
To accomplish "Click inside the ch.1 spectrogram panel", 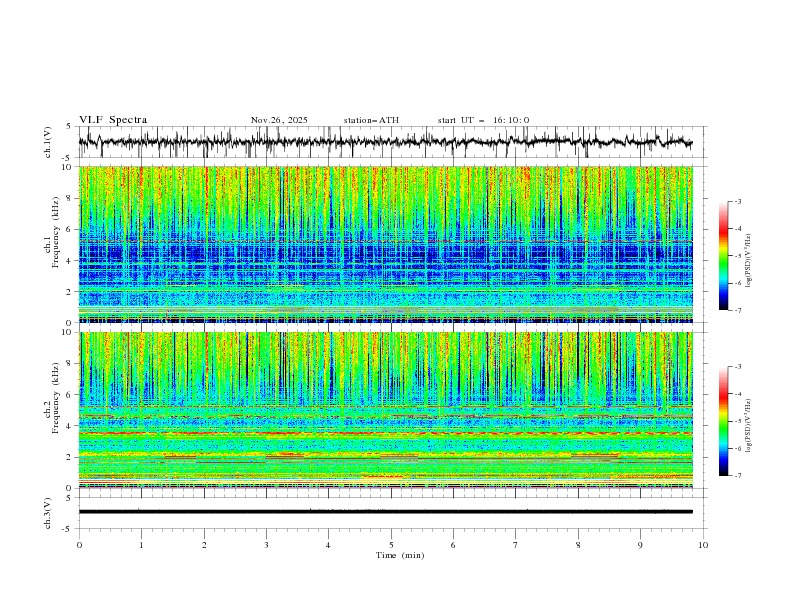I will tap(385, 244).
